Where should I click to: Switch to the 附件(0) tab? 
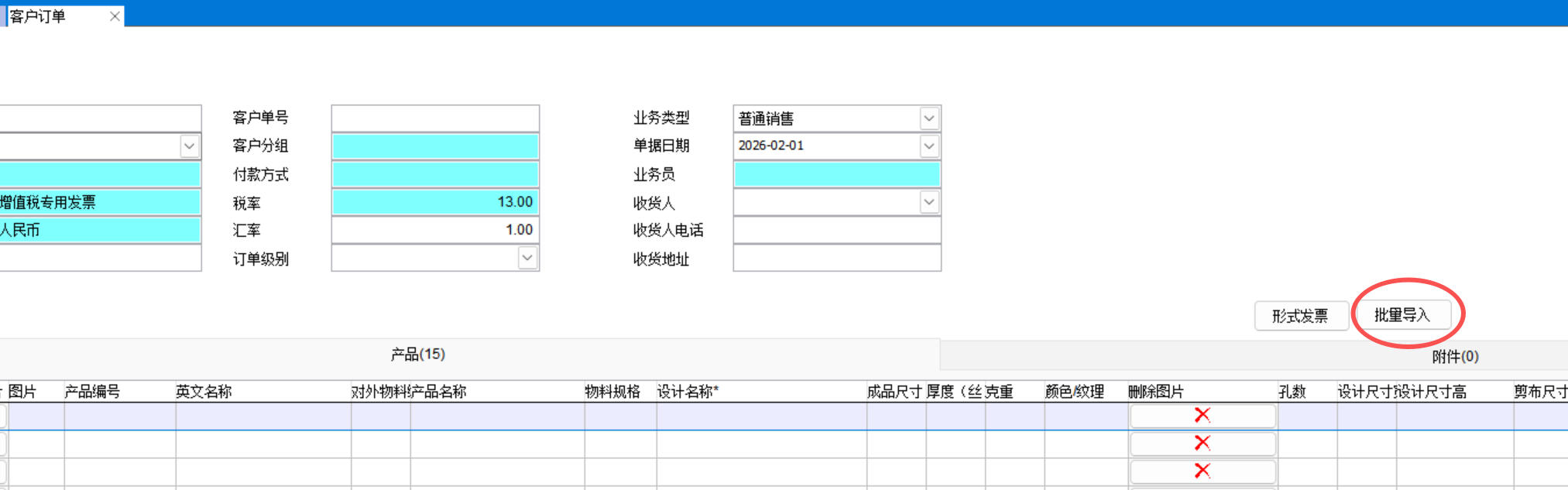pyautogui.click(x=1454, y=357)
